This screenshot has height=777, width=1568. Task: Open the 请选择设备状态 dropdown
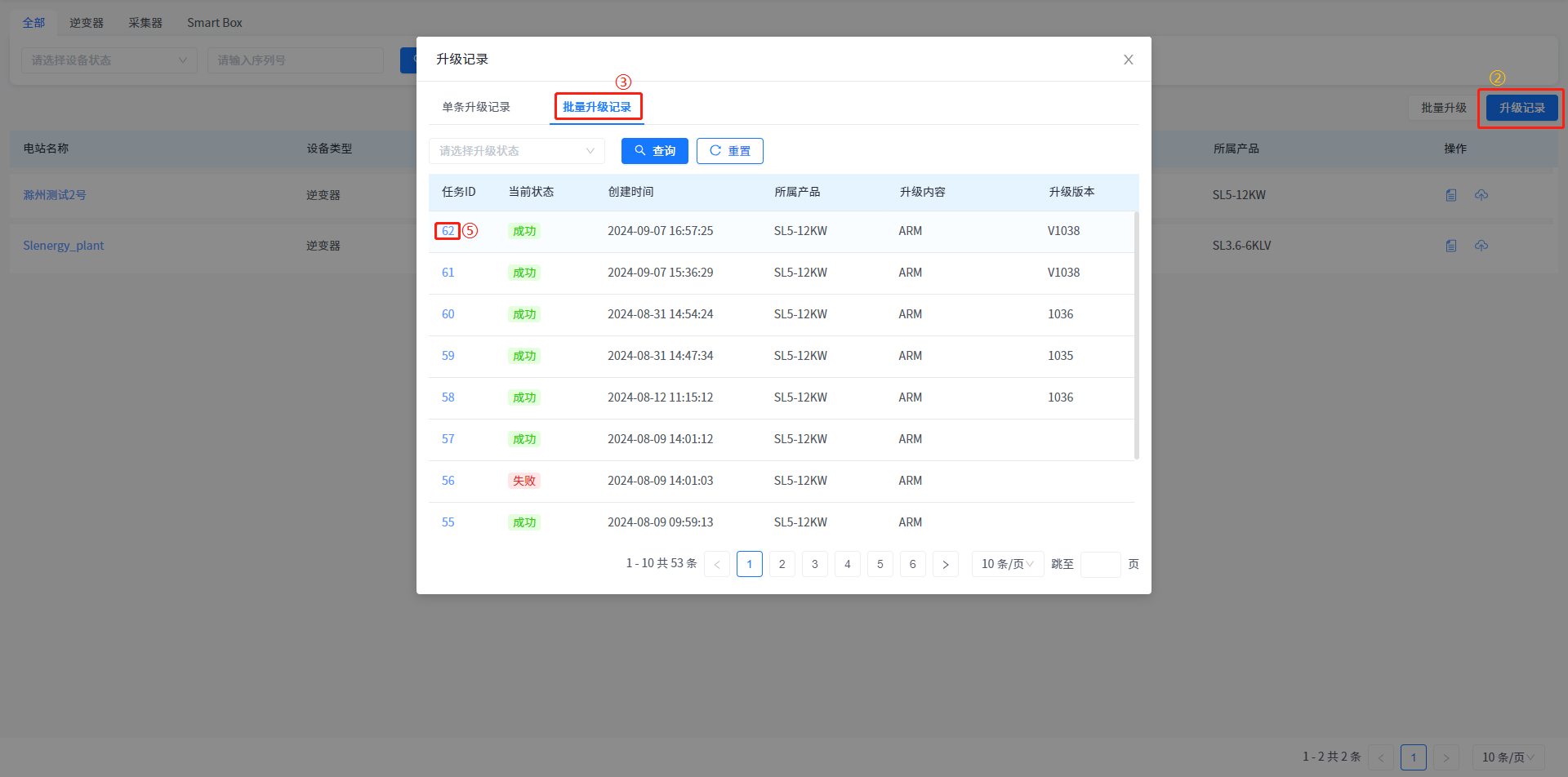(x=109, y=60)
